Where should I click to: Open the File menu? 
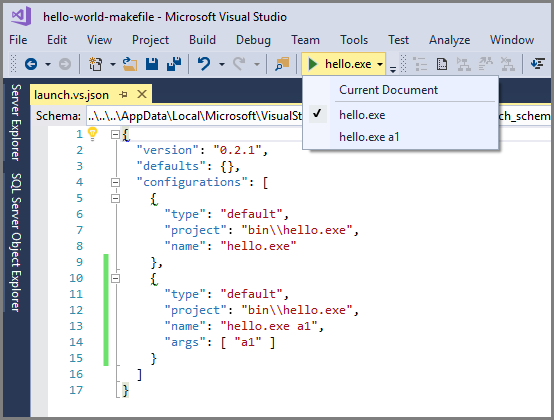(x=18, y=40)
